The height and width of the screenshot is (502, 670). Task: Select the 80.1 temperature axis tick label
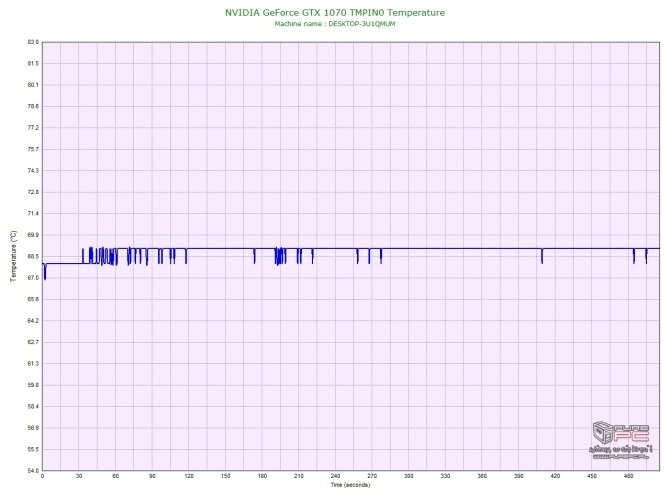pos(33,85)
